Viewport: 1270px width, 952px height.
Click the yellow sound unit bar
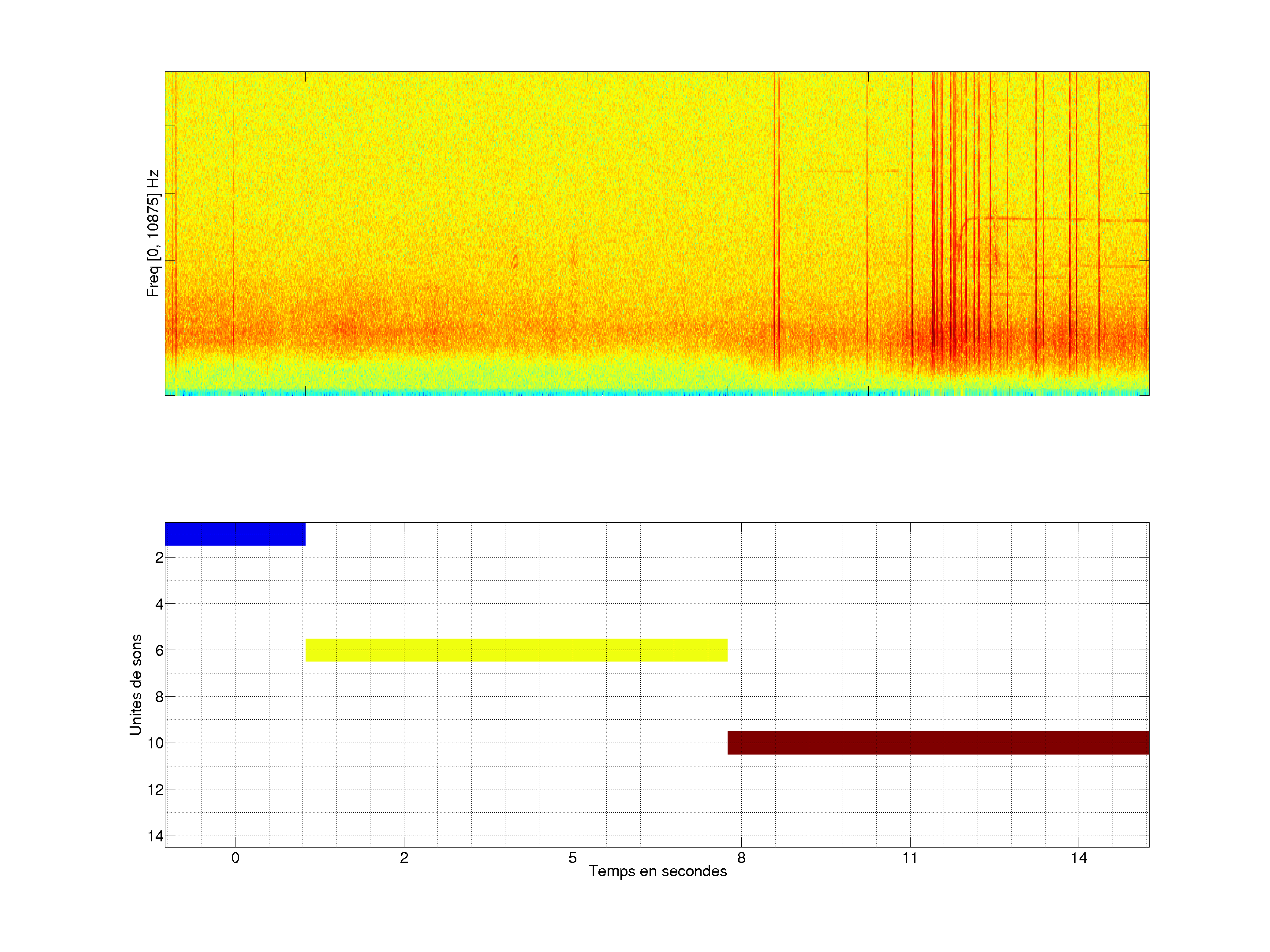(516, 650)
